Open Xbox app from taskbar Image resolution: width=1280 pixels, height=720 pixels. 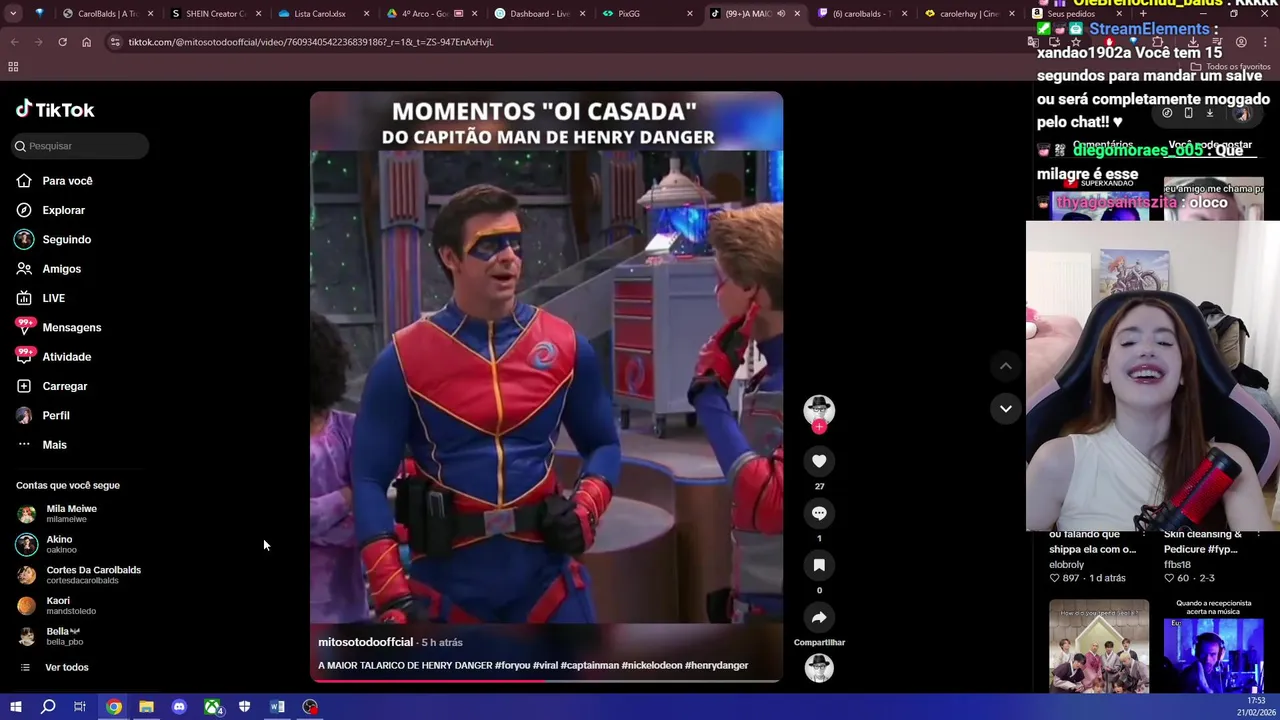click(213, 707)
